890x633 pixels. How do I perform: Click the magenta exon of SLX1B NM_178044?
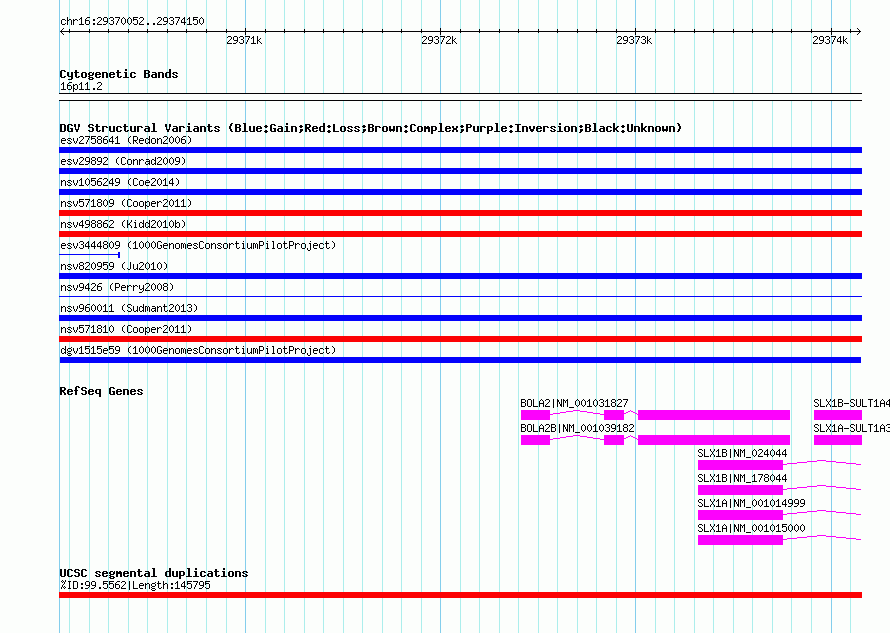tap(740, 490)
